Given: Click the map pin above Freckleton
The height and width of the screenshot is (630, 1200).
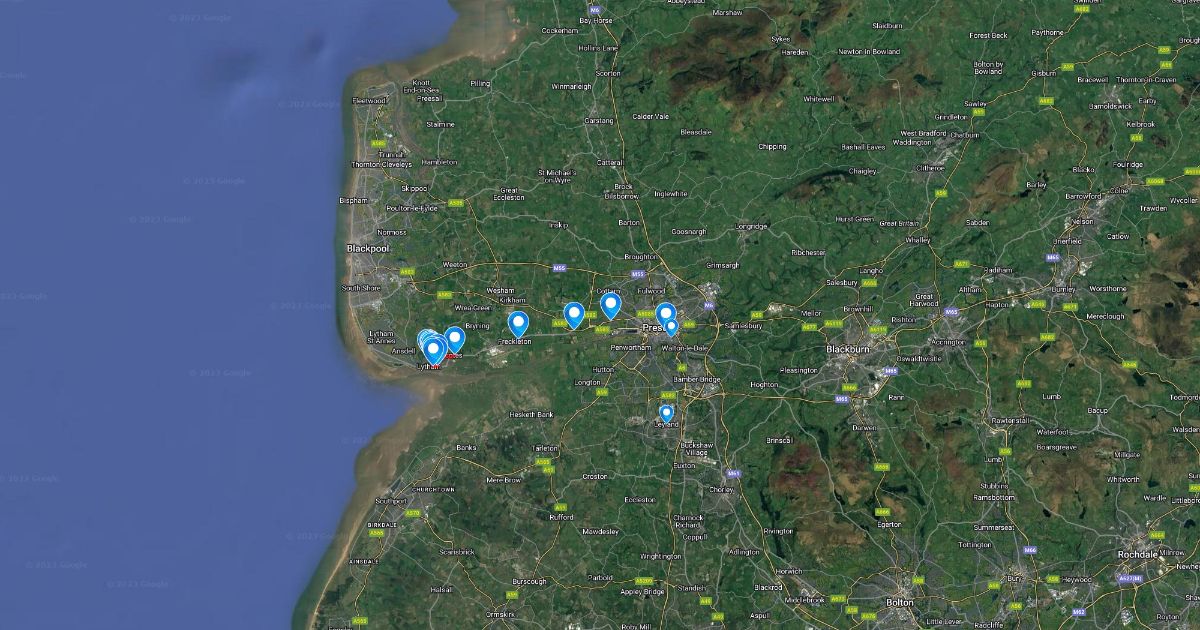Looking at the screenshot, I should [518, 324].
